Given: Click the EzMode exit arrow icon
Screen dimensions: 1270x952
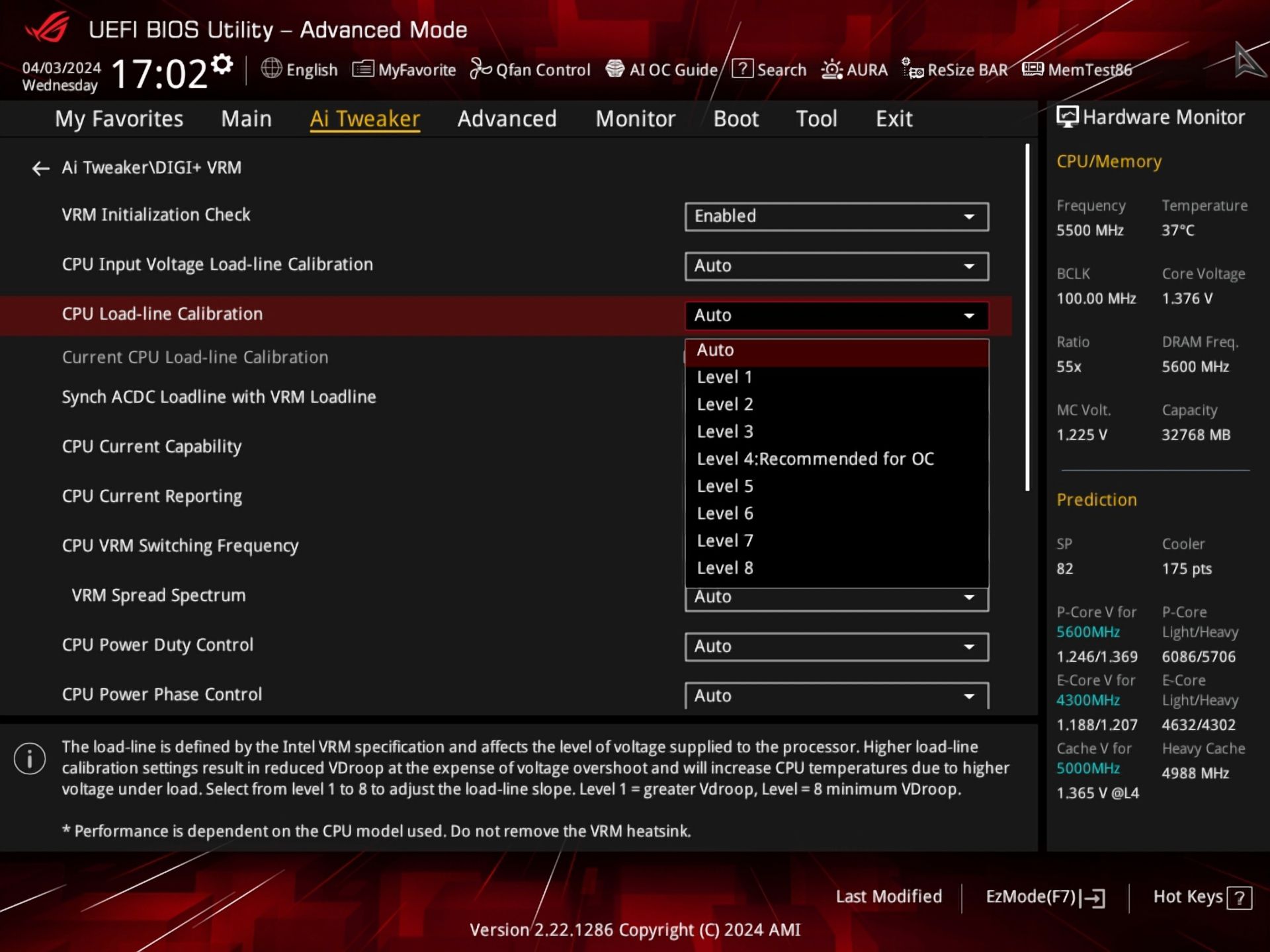Looking at the screenshot, I should click(1094, 898).
